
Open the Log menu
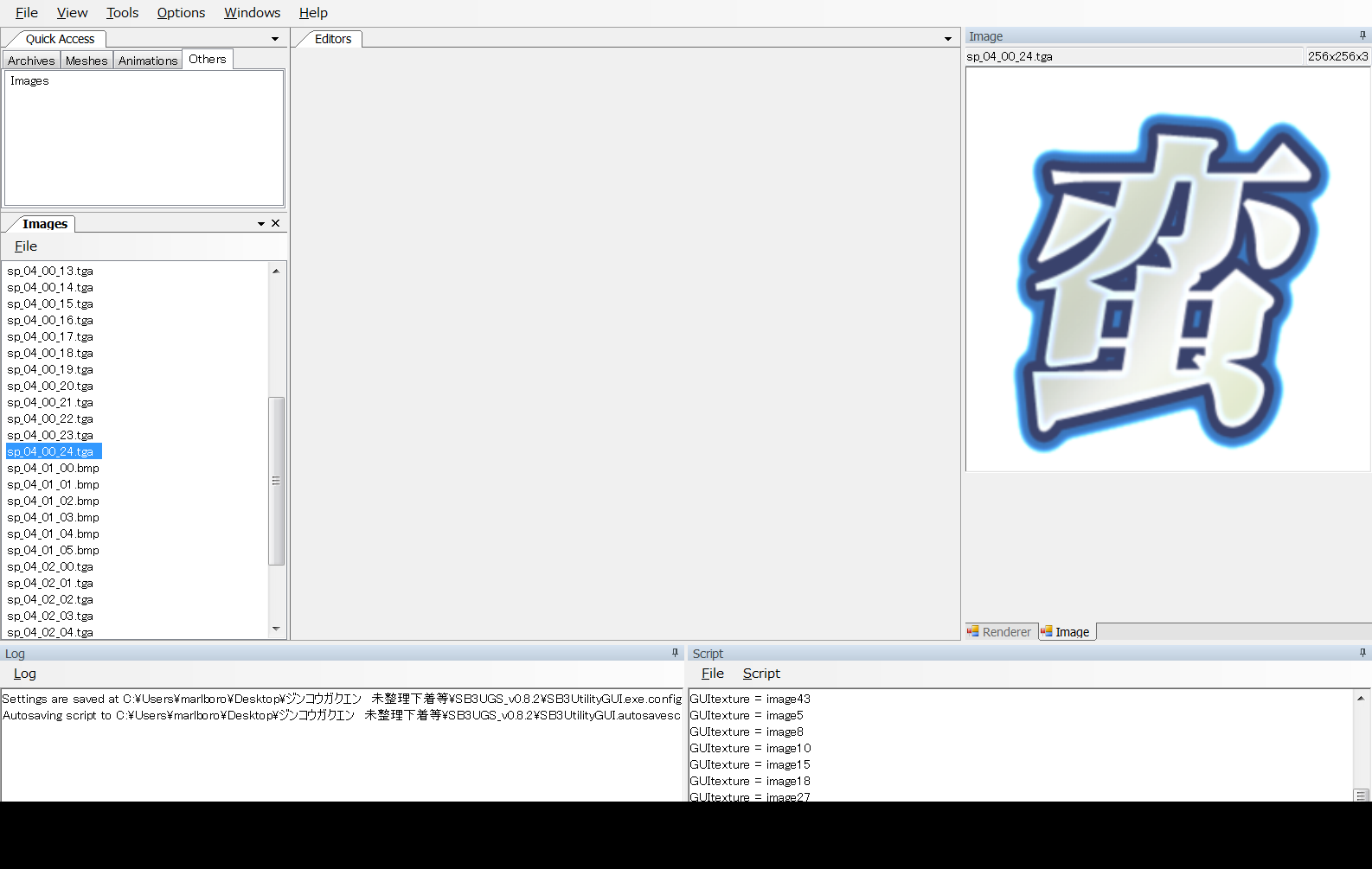coord(25,674)
